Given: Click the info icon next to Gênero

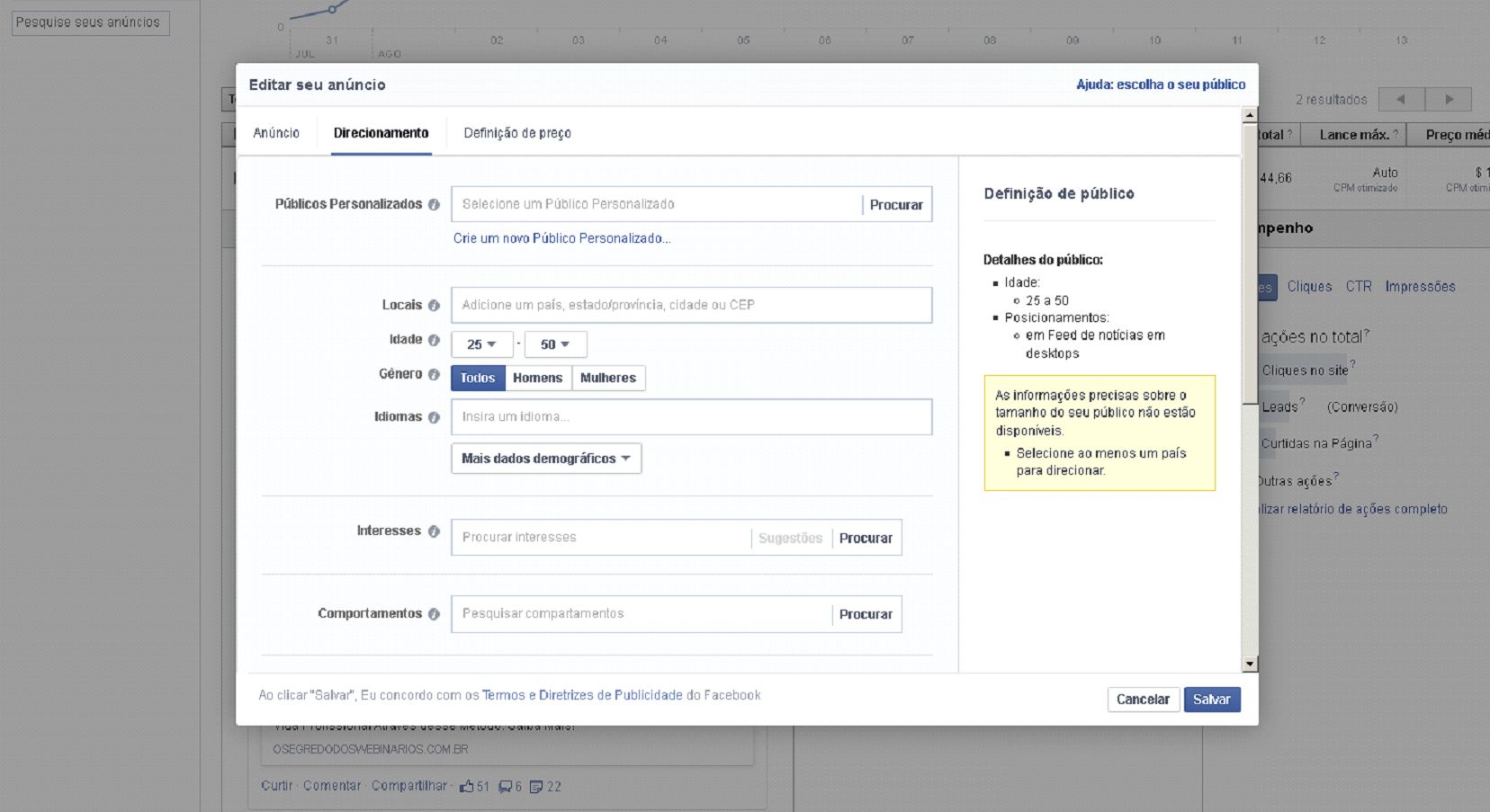Looking at the screenshot, I should pos(434,375).
